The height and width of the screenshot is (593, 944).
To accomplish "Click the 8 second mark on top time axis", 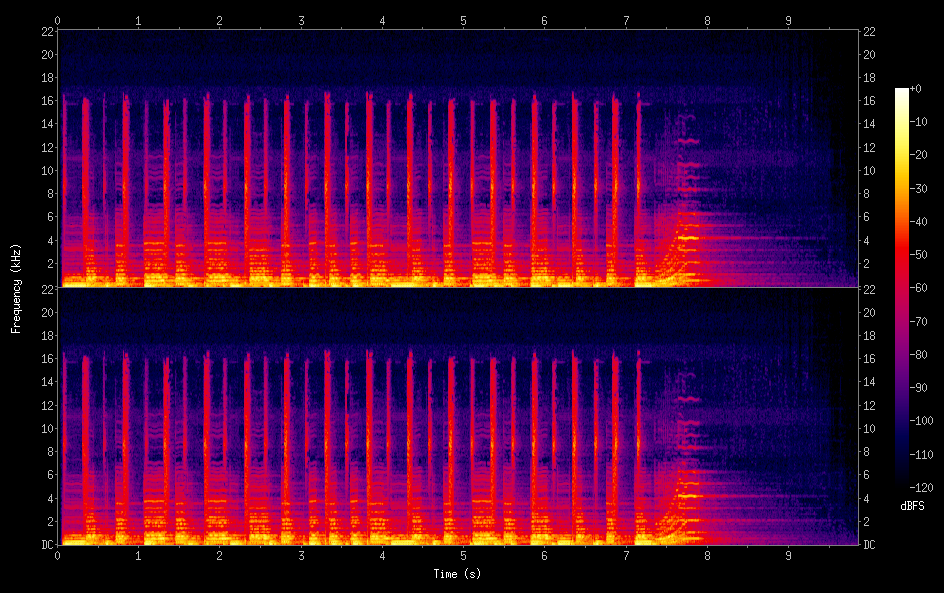I will [707, 19].
